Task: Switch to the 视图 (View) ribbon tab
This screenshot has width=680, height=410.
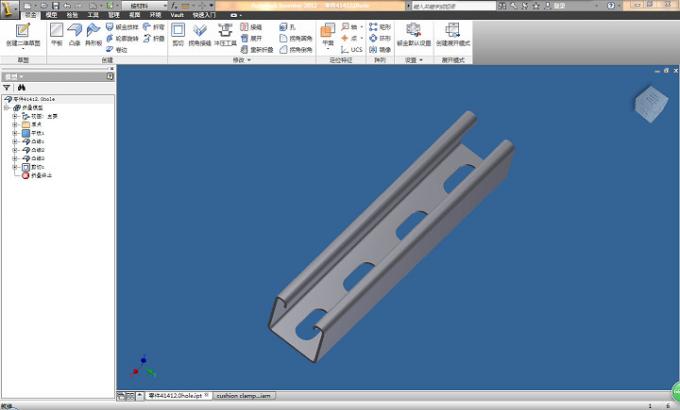Action: pos(135,15)
